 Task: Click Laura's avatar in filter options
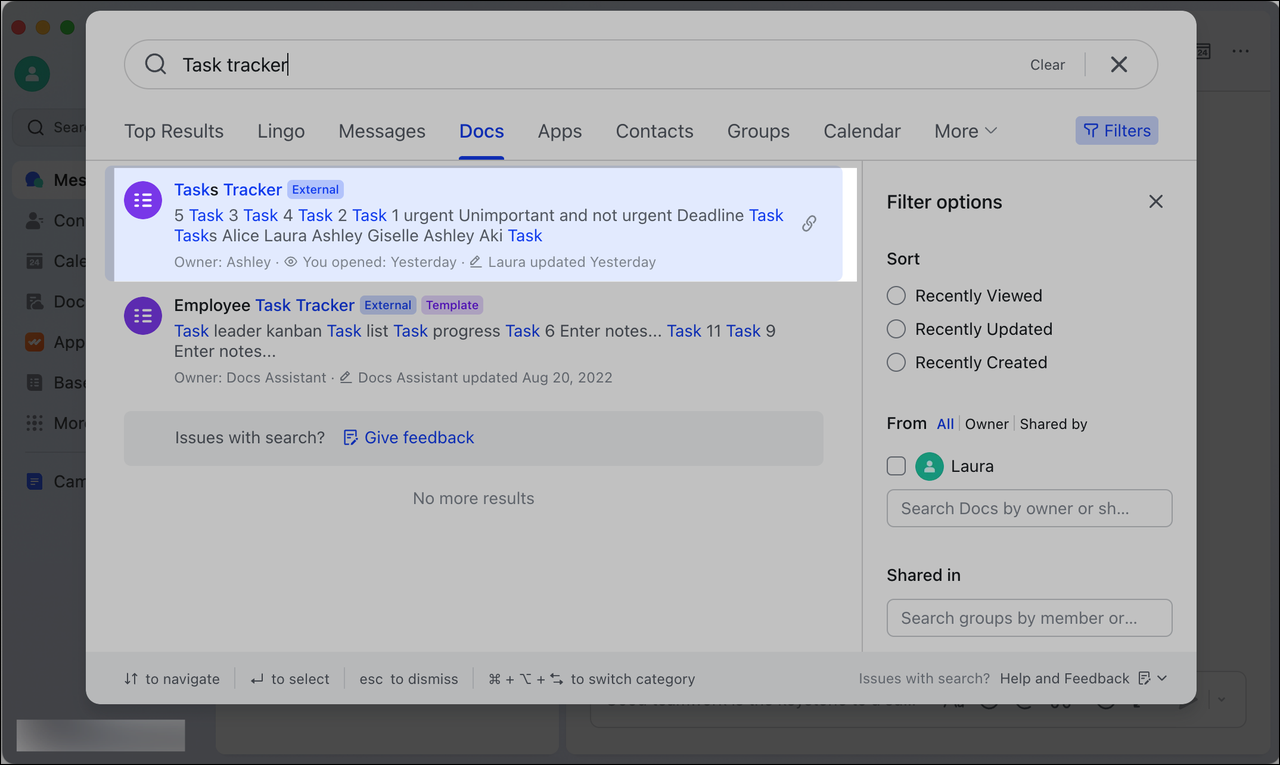point(930,466)
